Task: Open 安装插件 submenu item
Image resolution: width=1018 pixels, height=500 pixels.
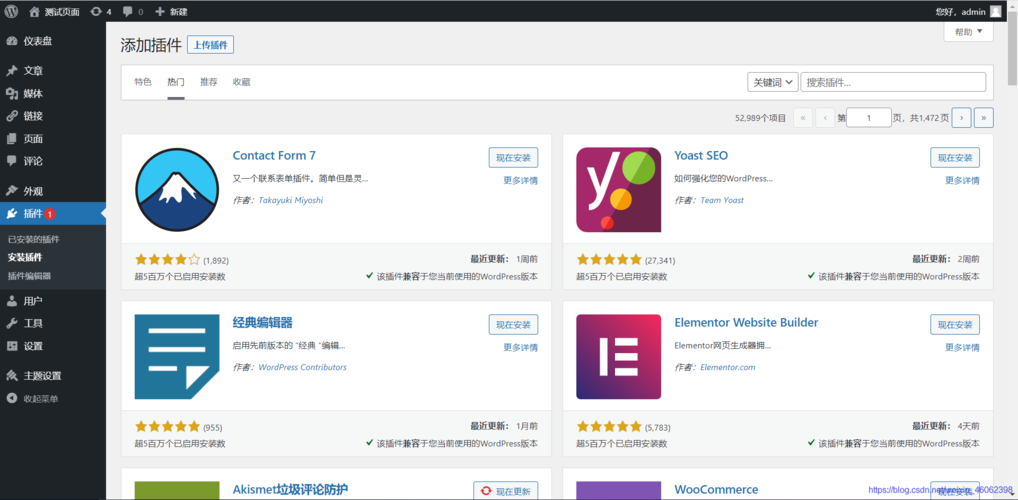Action: point(25,257)
